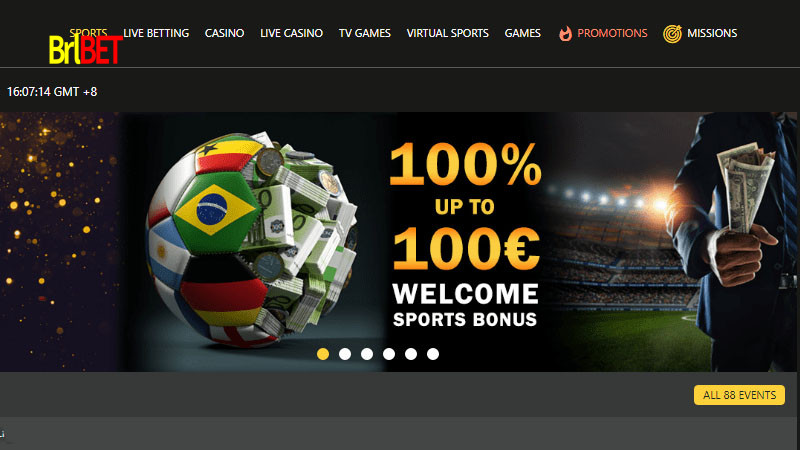Click the 100% Welcome Sports Bonus banner
Screen dimensions: 800x450
(398, 242)
